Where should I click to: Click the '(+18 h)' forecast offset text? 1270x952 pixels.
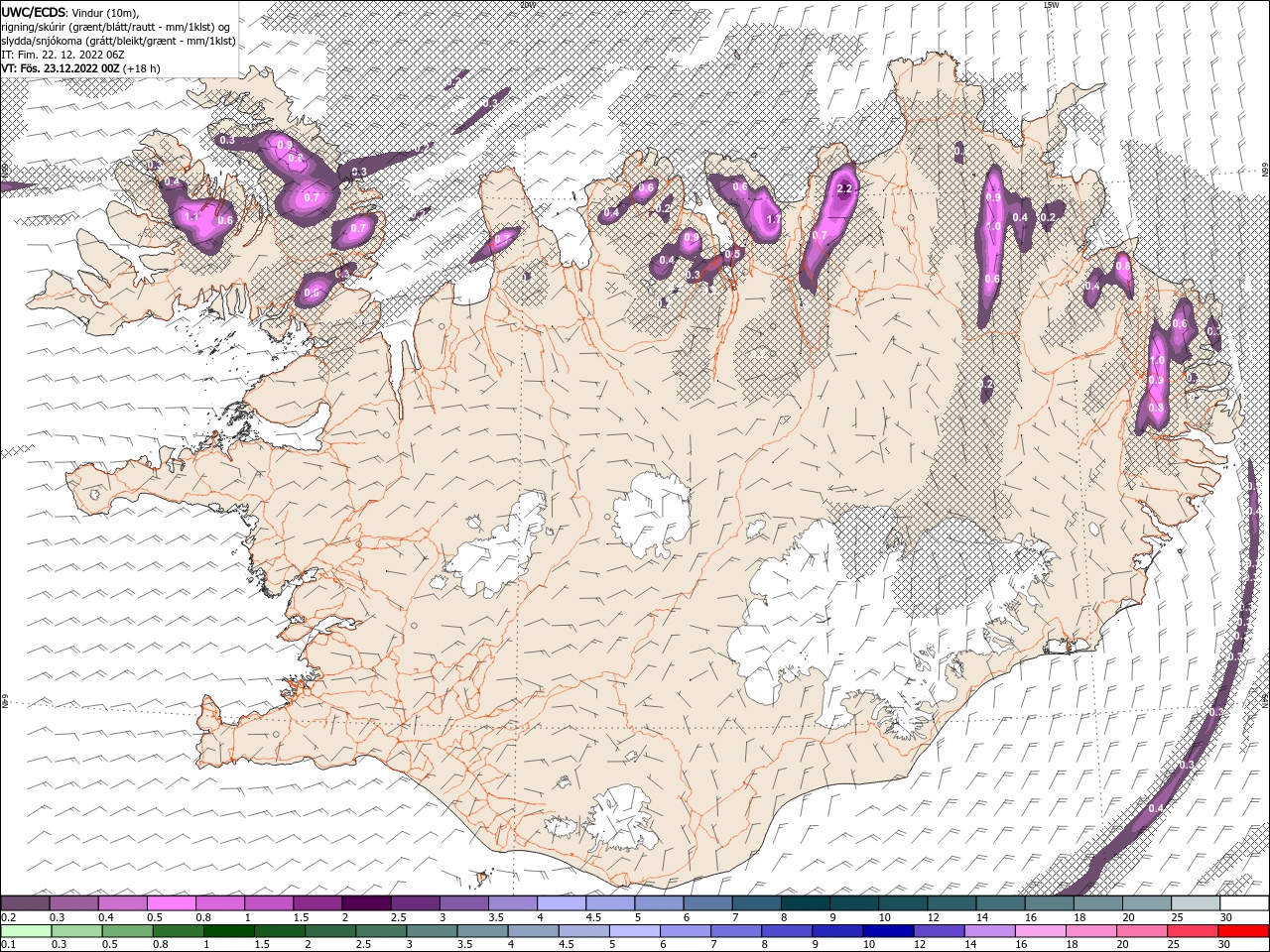pos(142,68)
